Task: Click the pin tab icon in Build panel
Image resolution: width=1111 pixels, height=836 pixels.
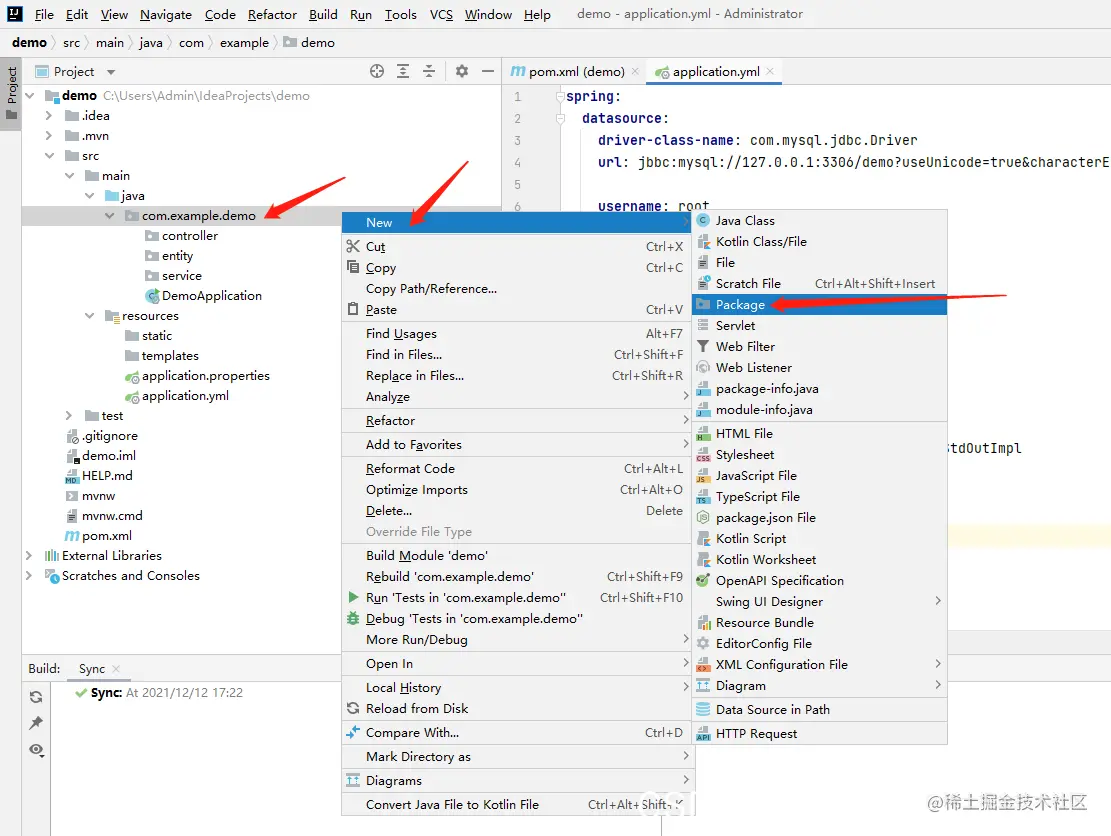Action: (36, 723)
